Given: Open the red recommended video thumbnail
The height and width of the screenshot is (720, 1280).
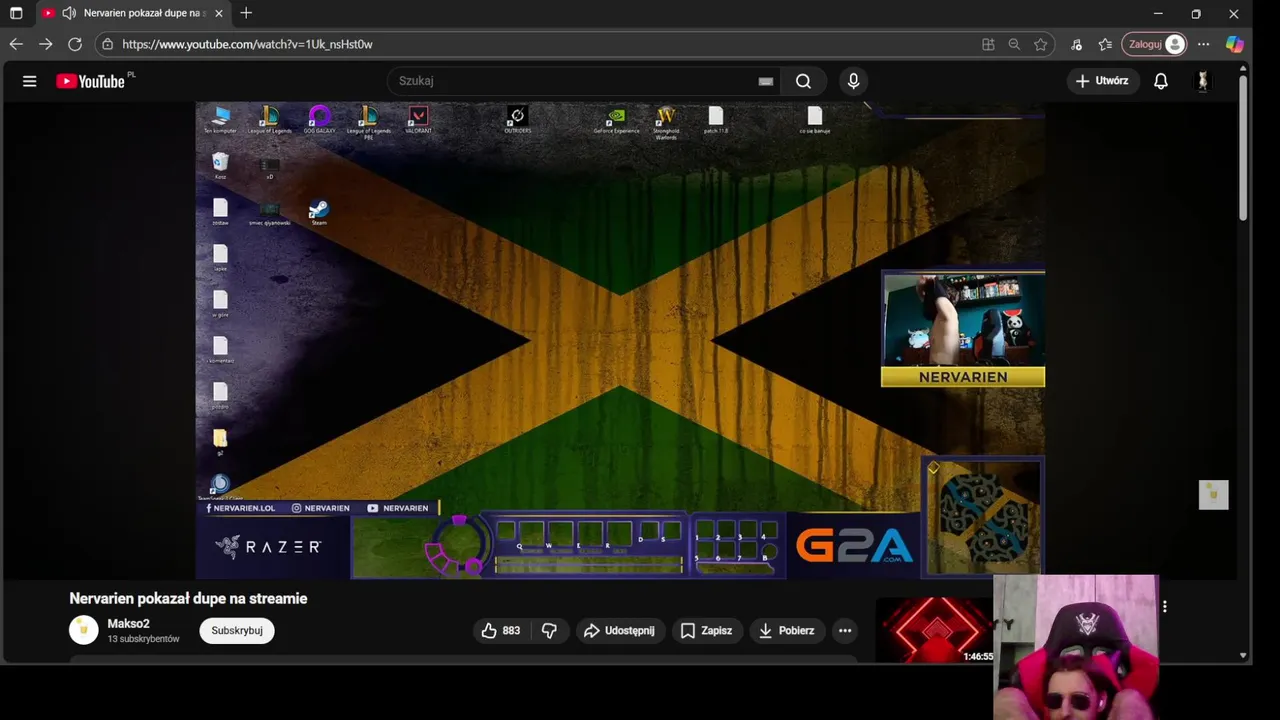Looking at the screenshot, I should coord(935,630).
